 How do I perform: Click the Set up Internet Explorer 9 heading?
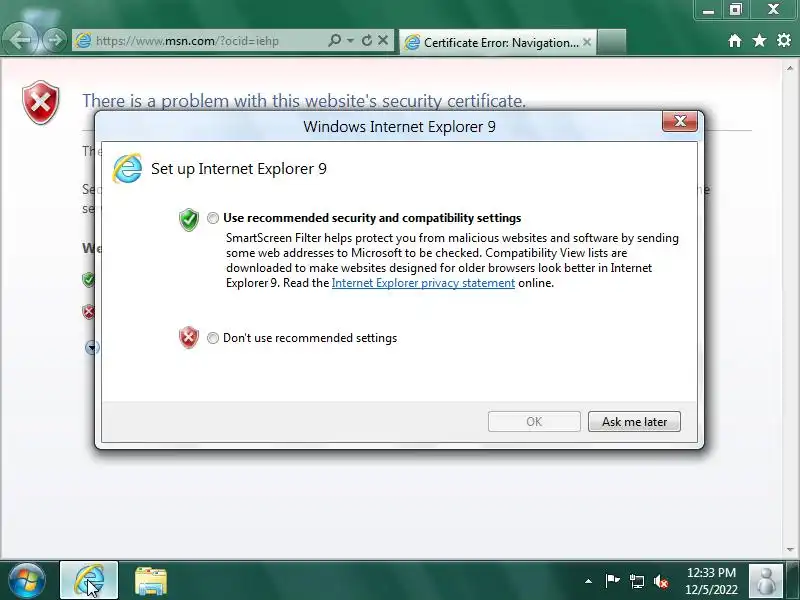coord(239,169)
